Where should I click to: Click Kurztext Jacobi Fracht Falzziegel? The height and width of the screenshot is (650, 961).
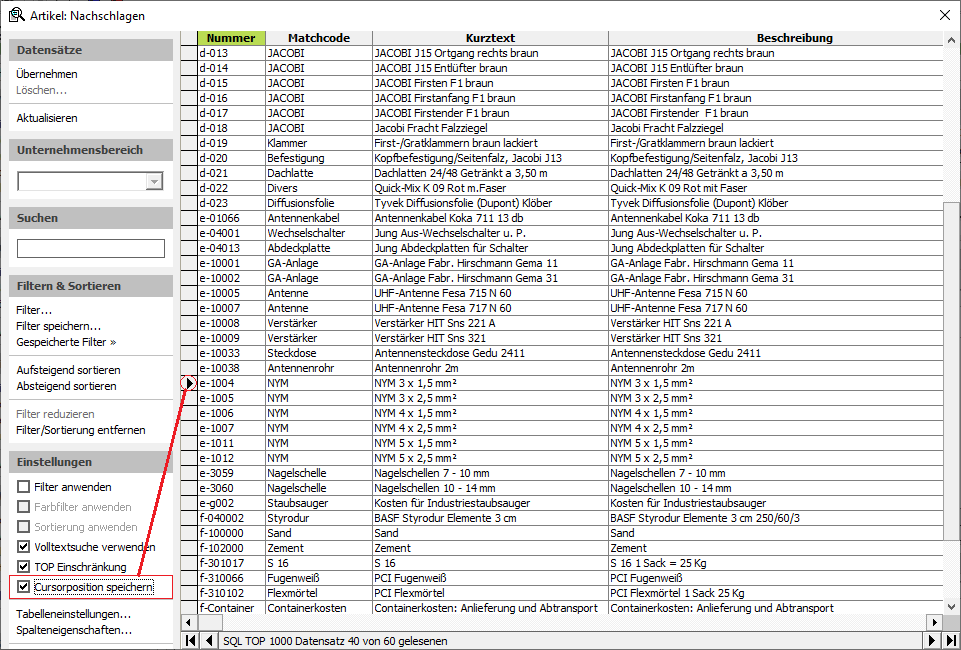coord(490,128)
